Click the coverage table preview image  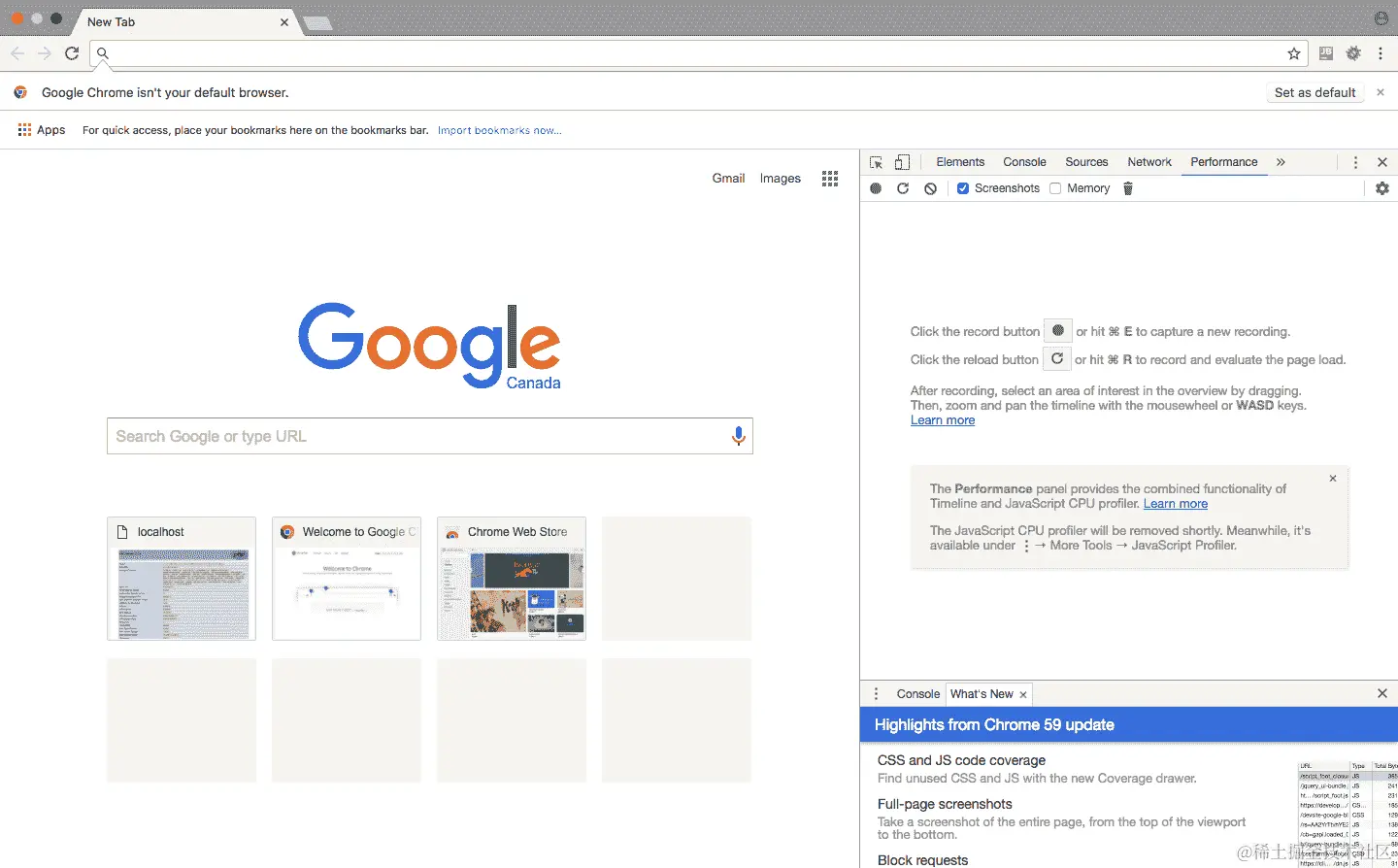1348,815
